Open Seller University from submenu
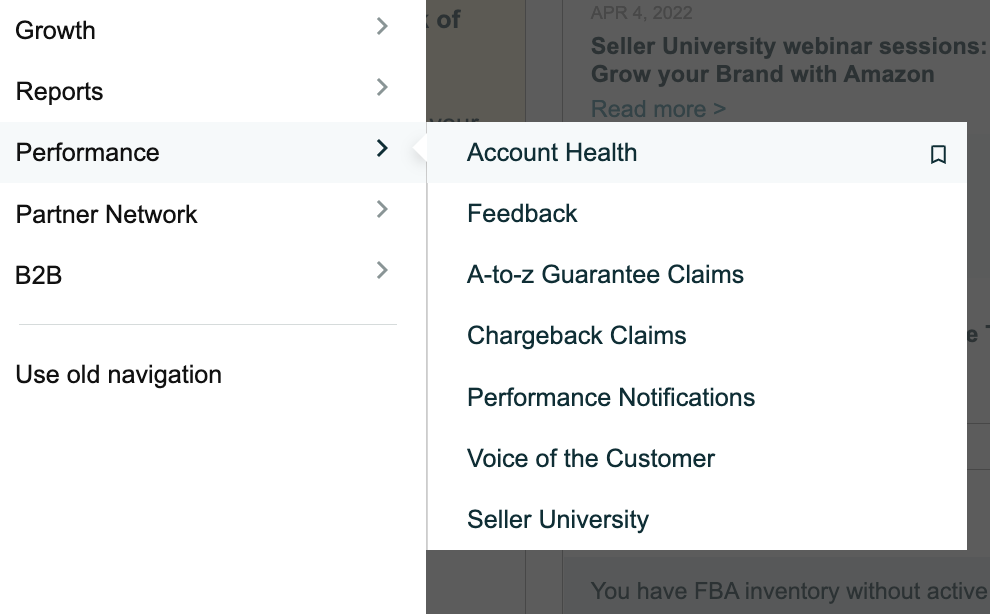This screenshot has width=990, height=614. click(557, 520)
